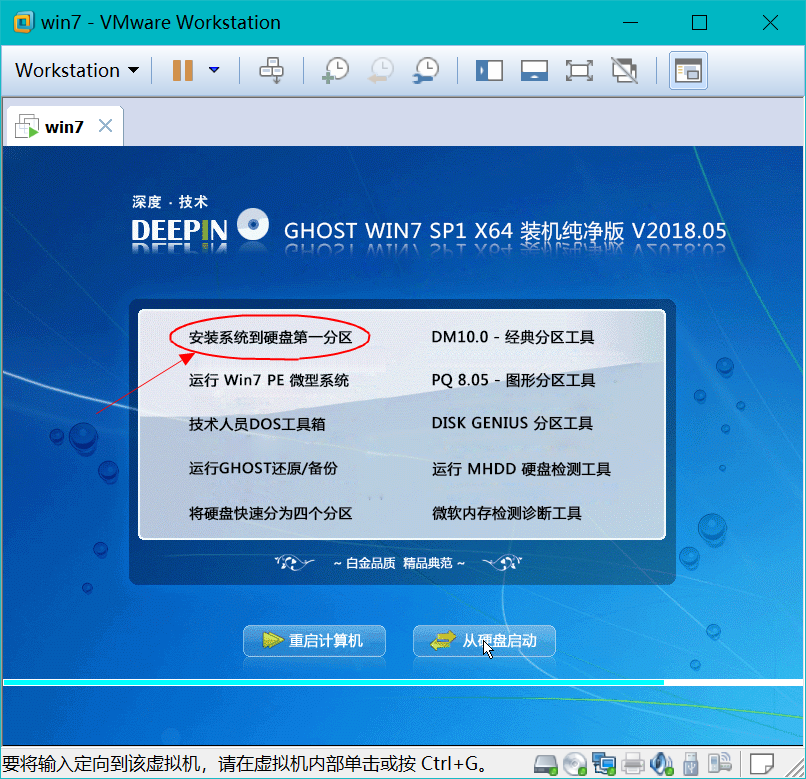Open DISK GENIUS partition tool
The height and width of the screenshot is (779, 806).
click(512, 423)
